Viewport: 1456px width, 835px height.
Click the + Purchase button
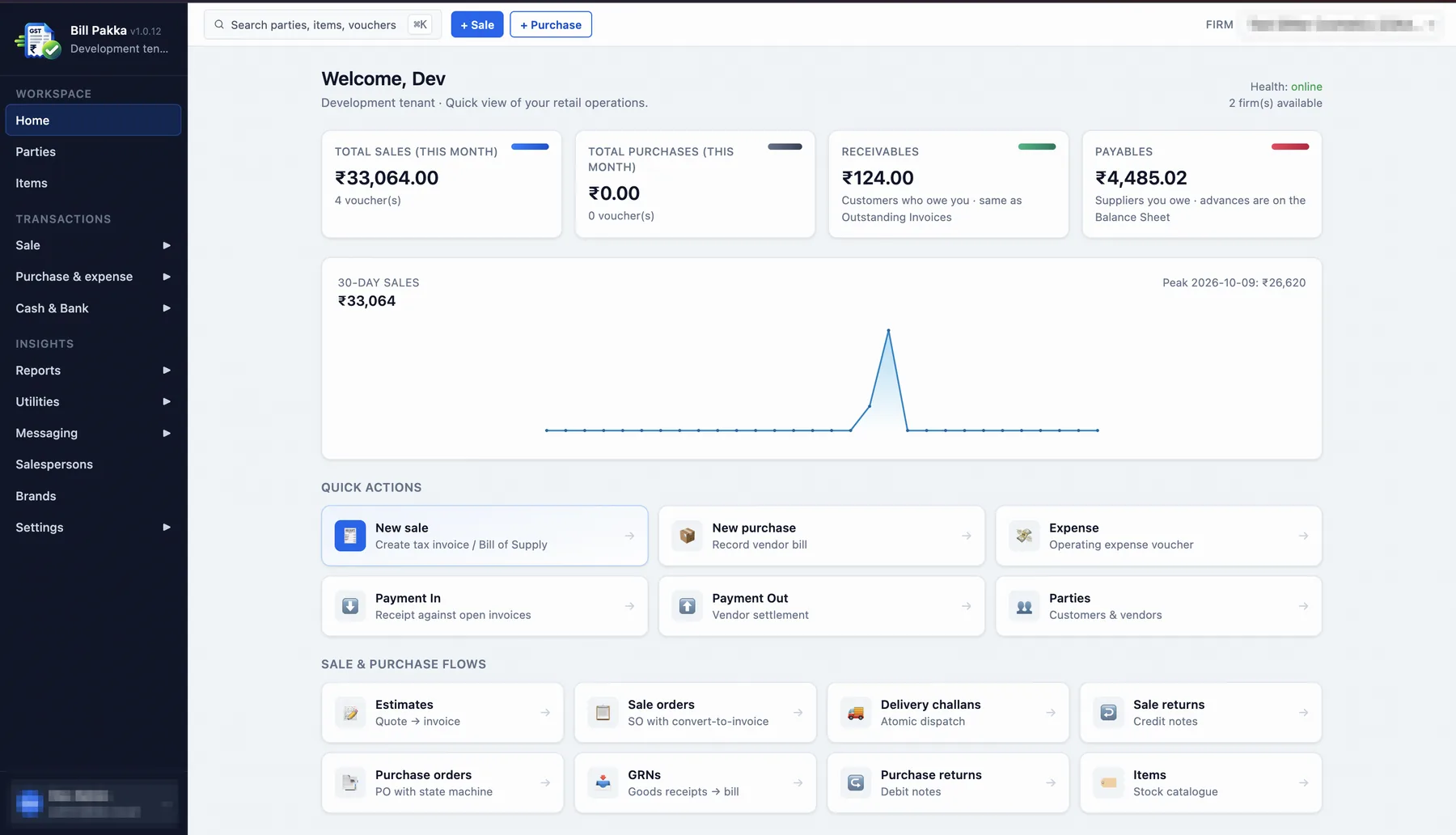(x=551, y=24)
